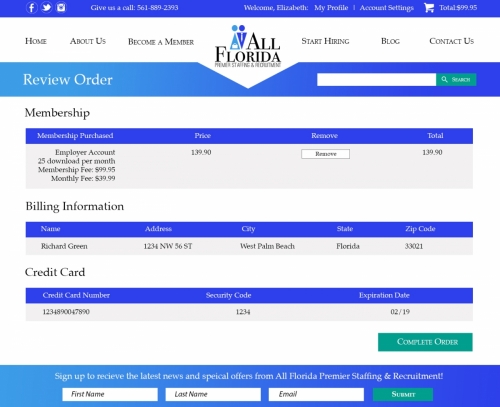
Task: Open the Instagram social icon
Action: point(61,7)
